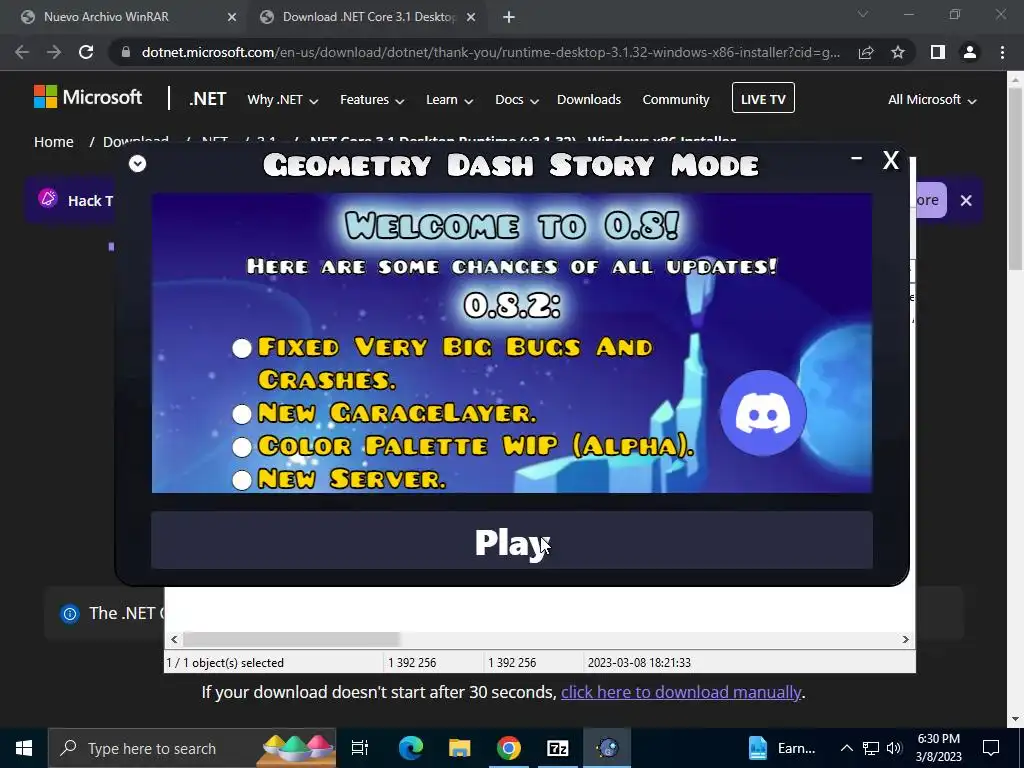Viewport: 1024px width, 768px height.
Task: Open the network tray icon
Action: click(x=871, y=748)
